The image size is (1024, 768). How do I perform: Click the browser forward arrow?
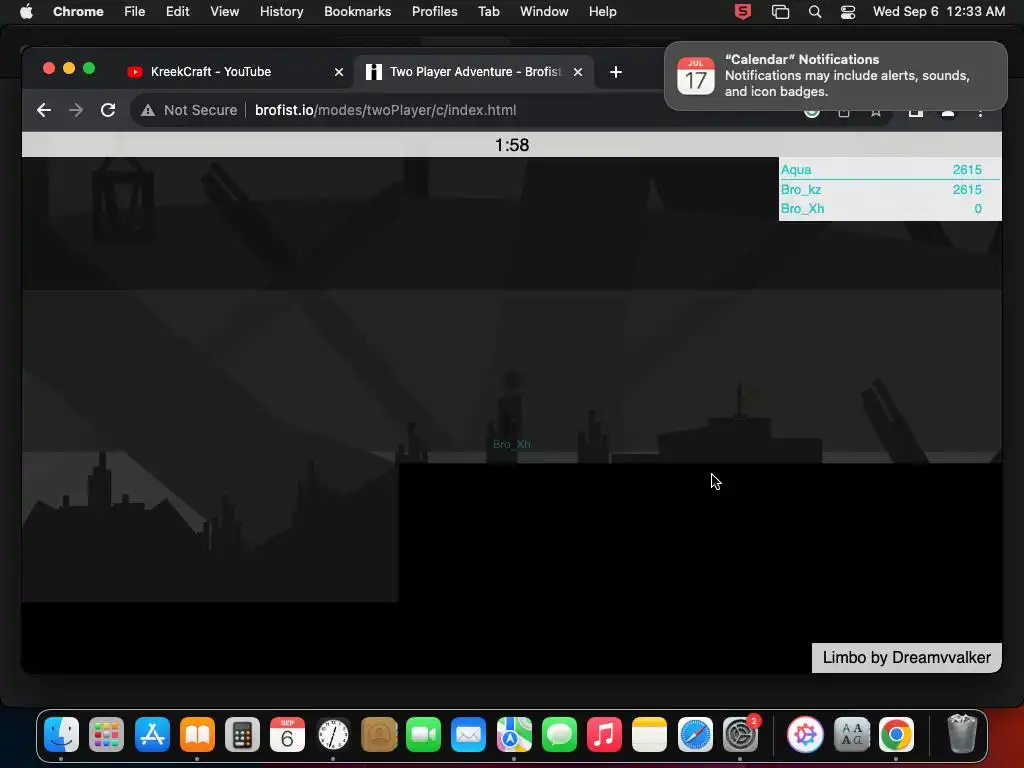76,110
